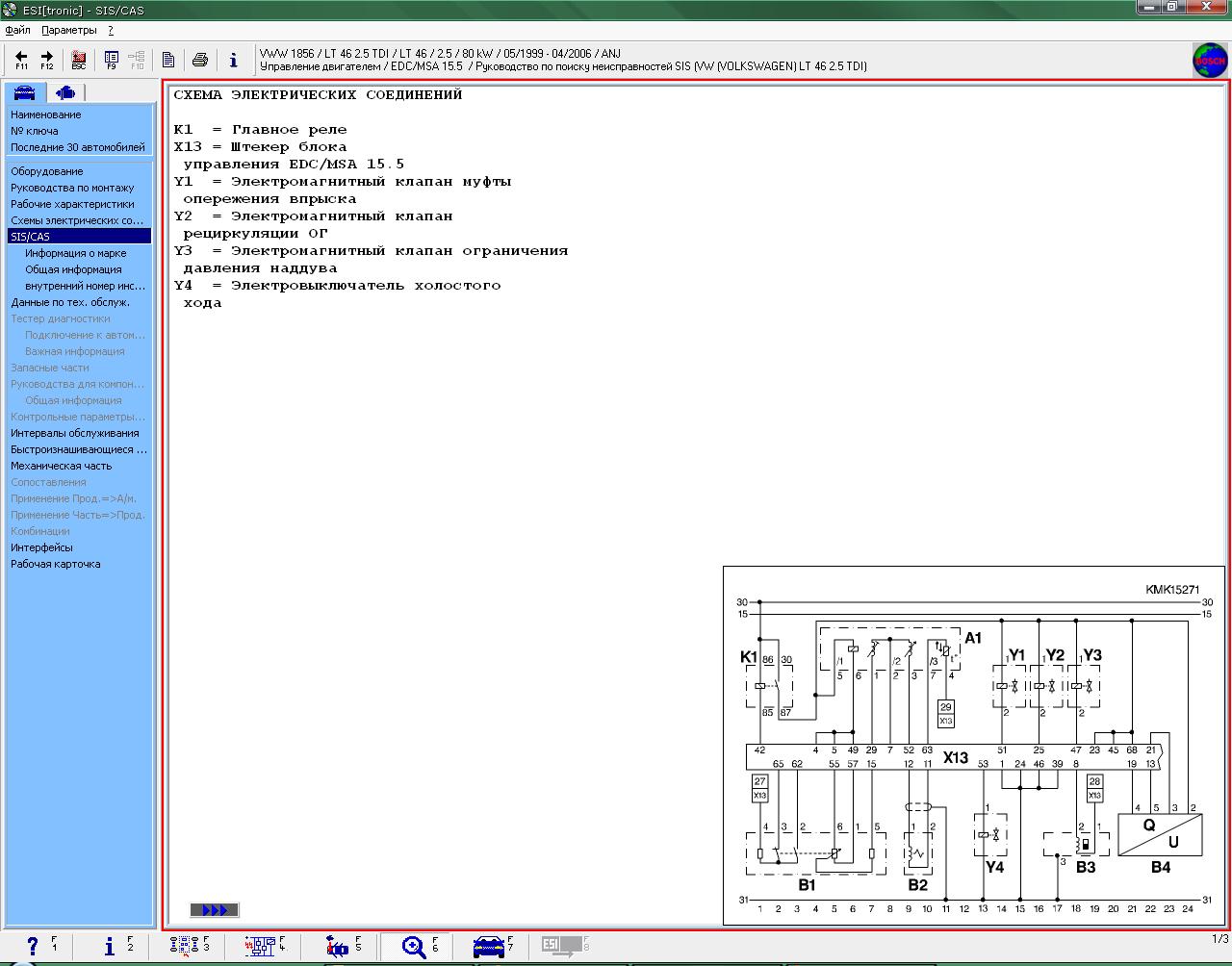Open Рабочая карточка
The height and width of the screenshot is (966, 1232).
click(56, 564)
